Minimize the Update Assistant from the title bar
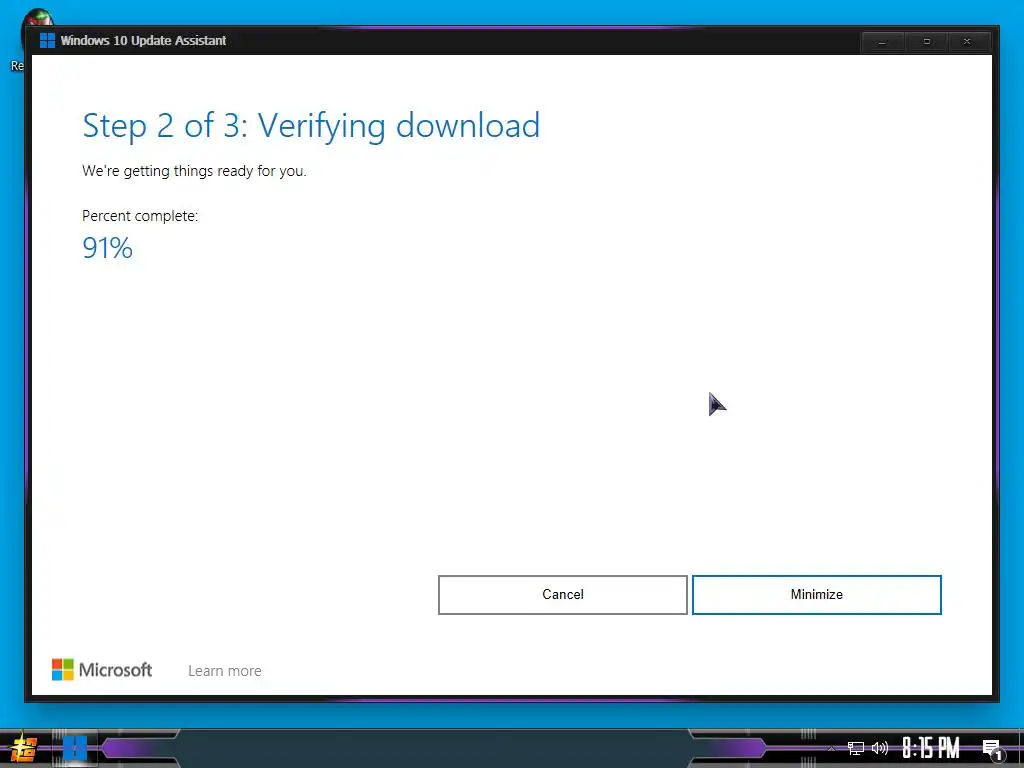This screenshot has width=1024, height=768. pyautogui.click(x=882, y=42)
